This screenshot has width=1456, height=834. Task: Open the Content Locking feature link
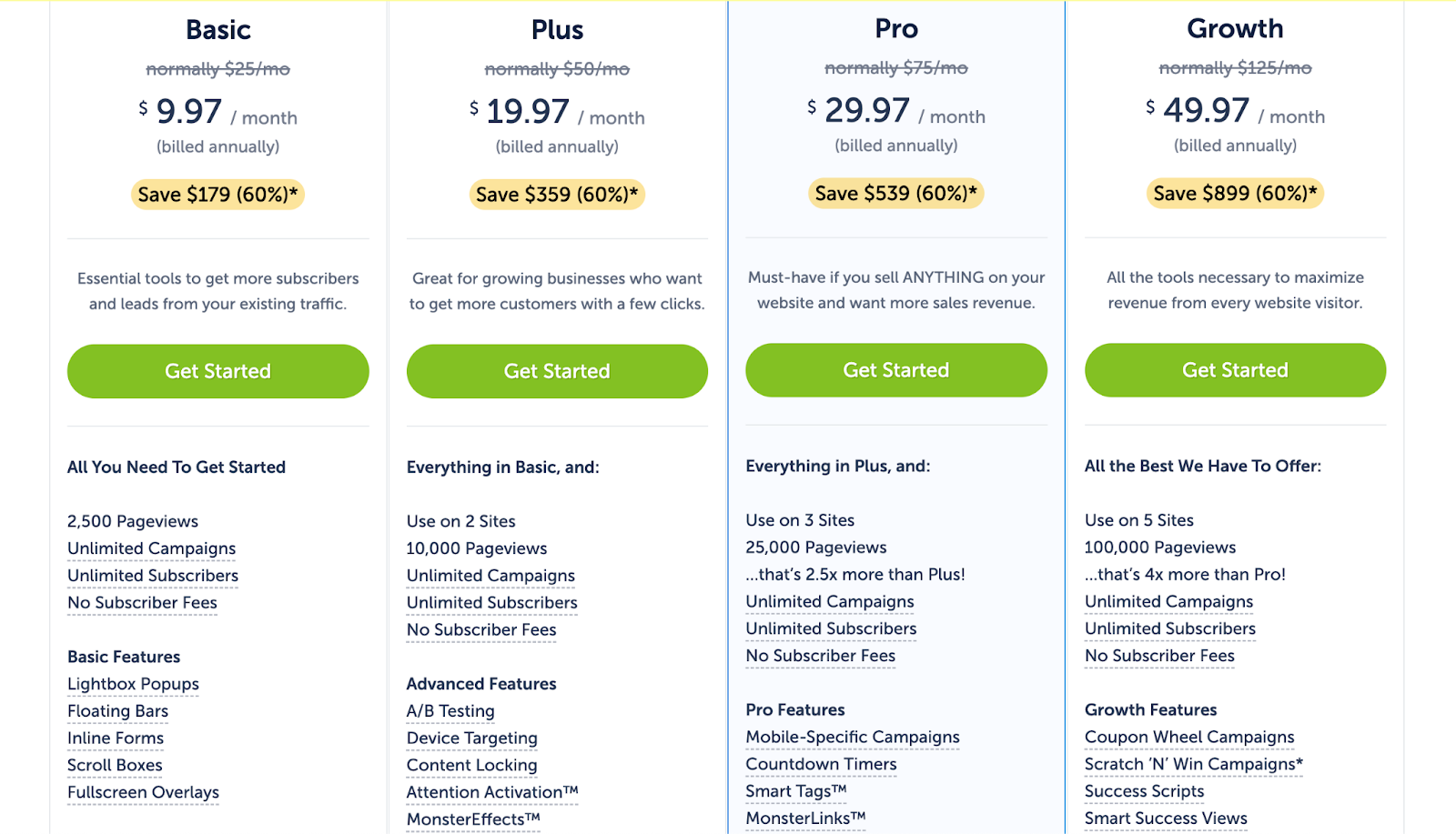[471, 766]
